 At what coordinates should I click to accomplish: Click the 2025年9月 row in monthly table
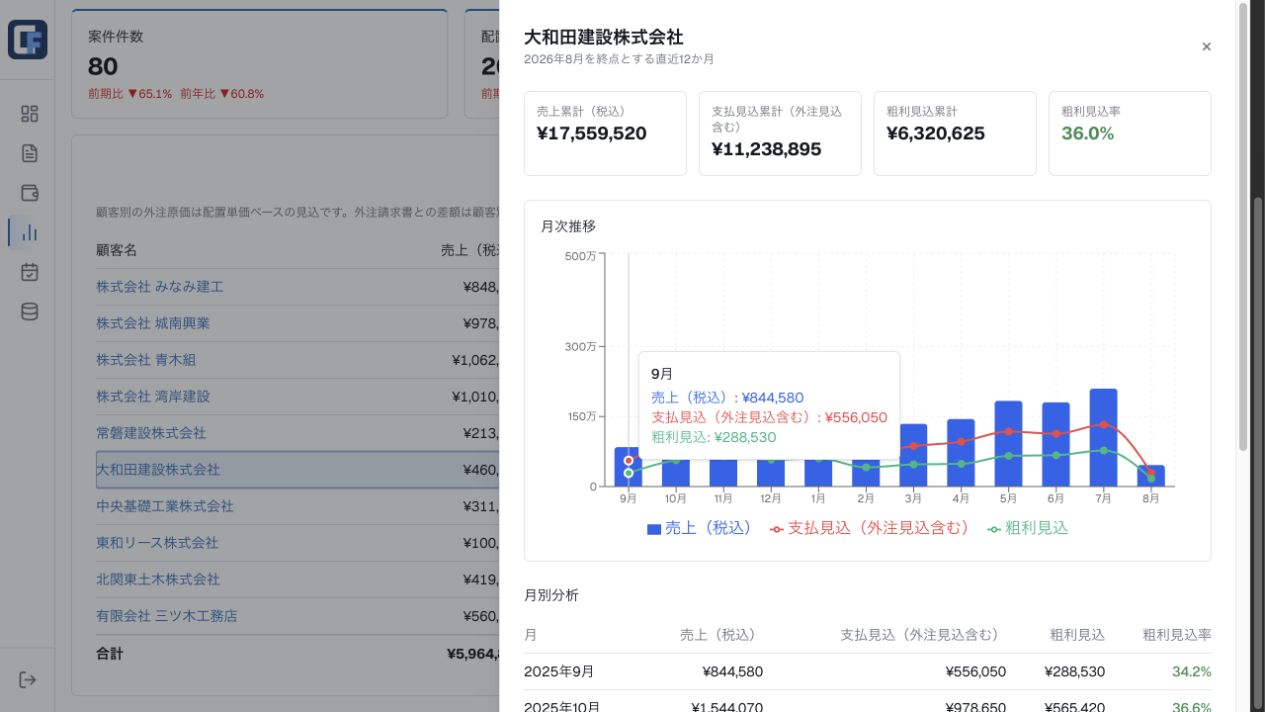(867, 672)
